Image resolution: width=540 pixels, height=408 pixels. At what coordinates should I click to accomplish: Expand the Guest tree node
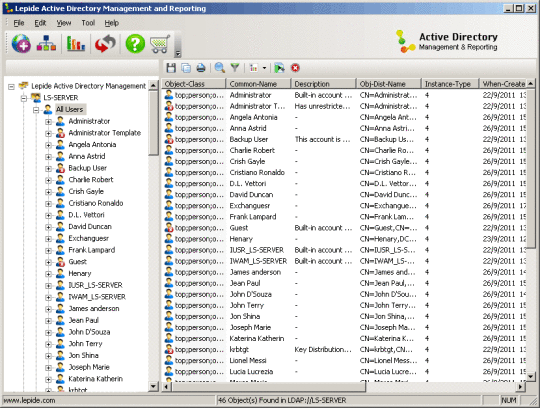pyautogui.click(x=48, y=262)
